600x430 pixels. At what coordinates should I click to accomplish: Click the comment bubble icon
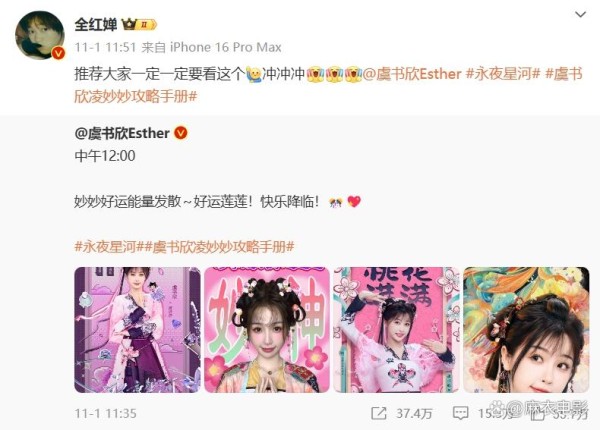[x=460, y=414]
